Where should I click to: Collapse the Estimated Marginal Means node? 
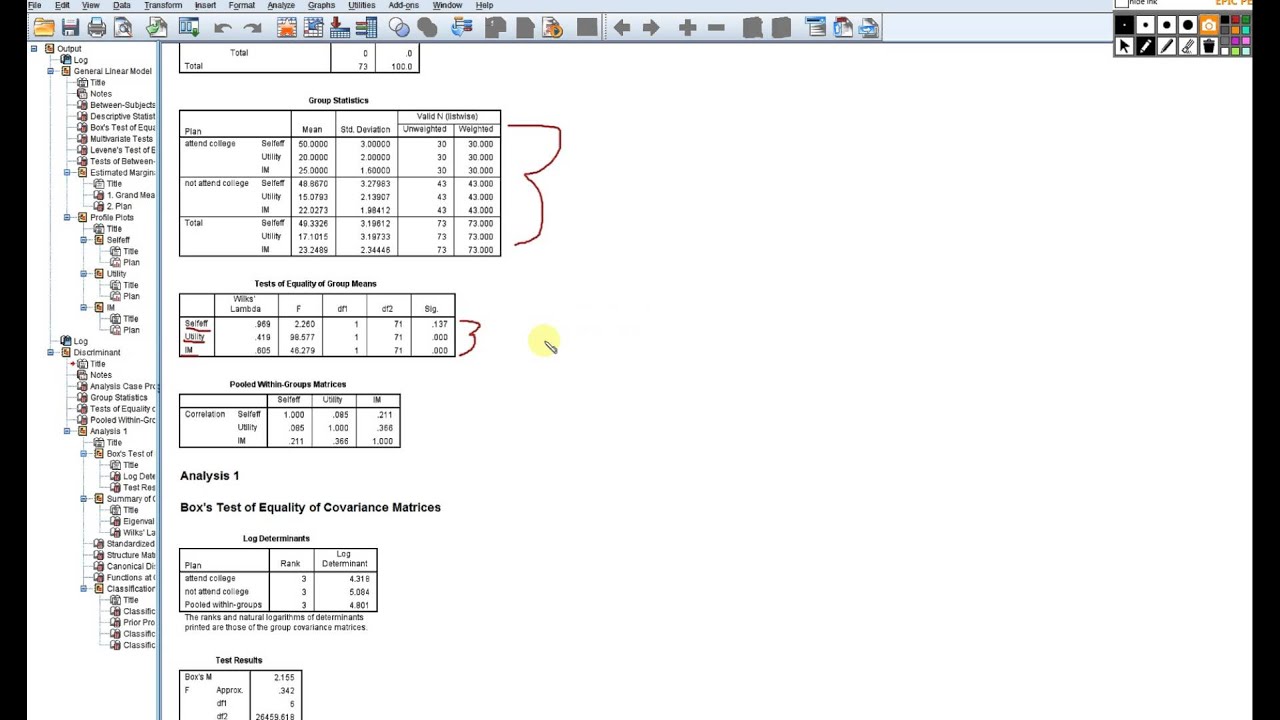(67, 172)
